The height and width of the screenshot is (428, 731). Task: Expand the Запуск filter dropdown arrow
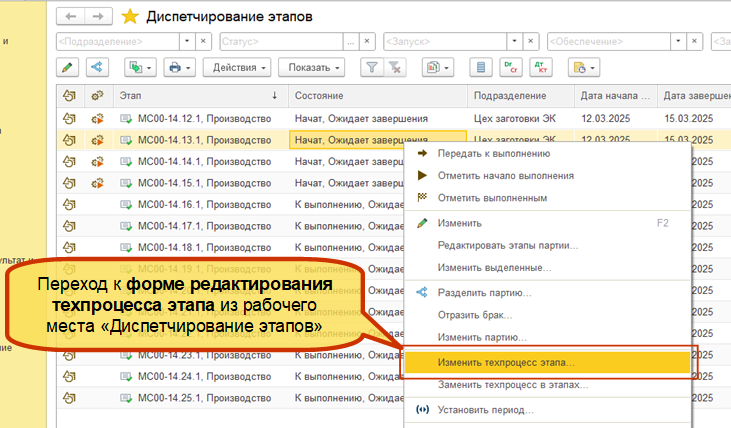click(515, 41)
